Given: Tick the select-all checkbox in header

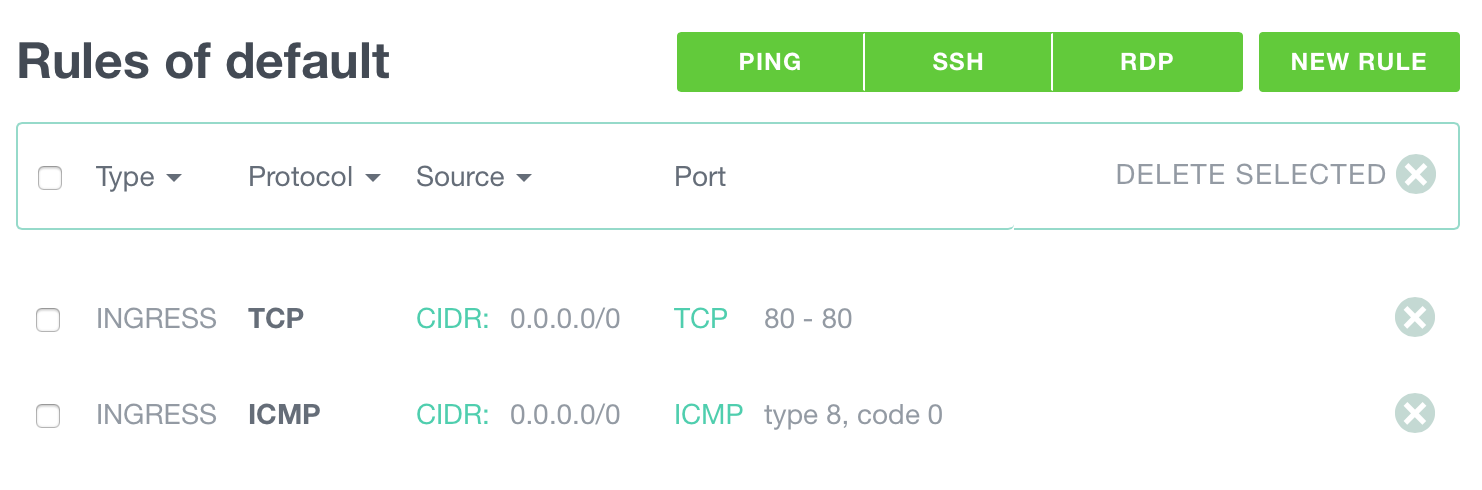Looking at the screenshot, I should coord(49,178).
